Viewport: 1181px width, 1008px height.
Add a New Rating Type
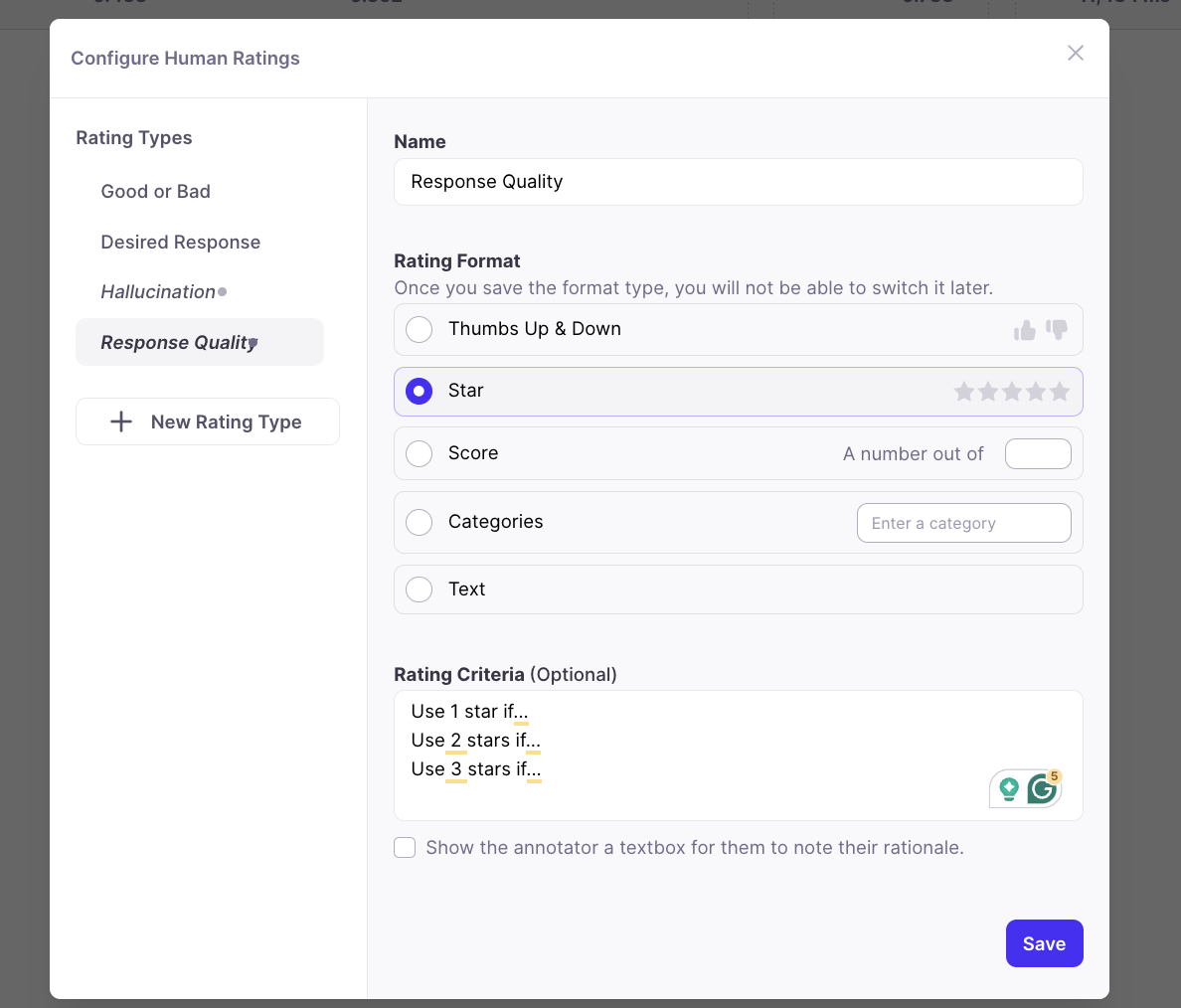click(x=207, y=421)
